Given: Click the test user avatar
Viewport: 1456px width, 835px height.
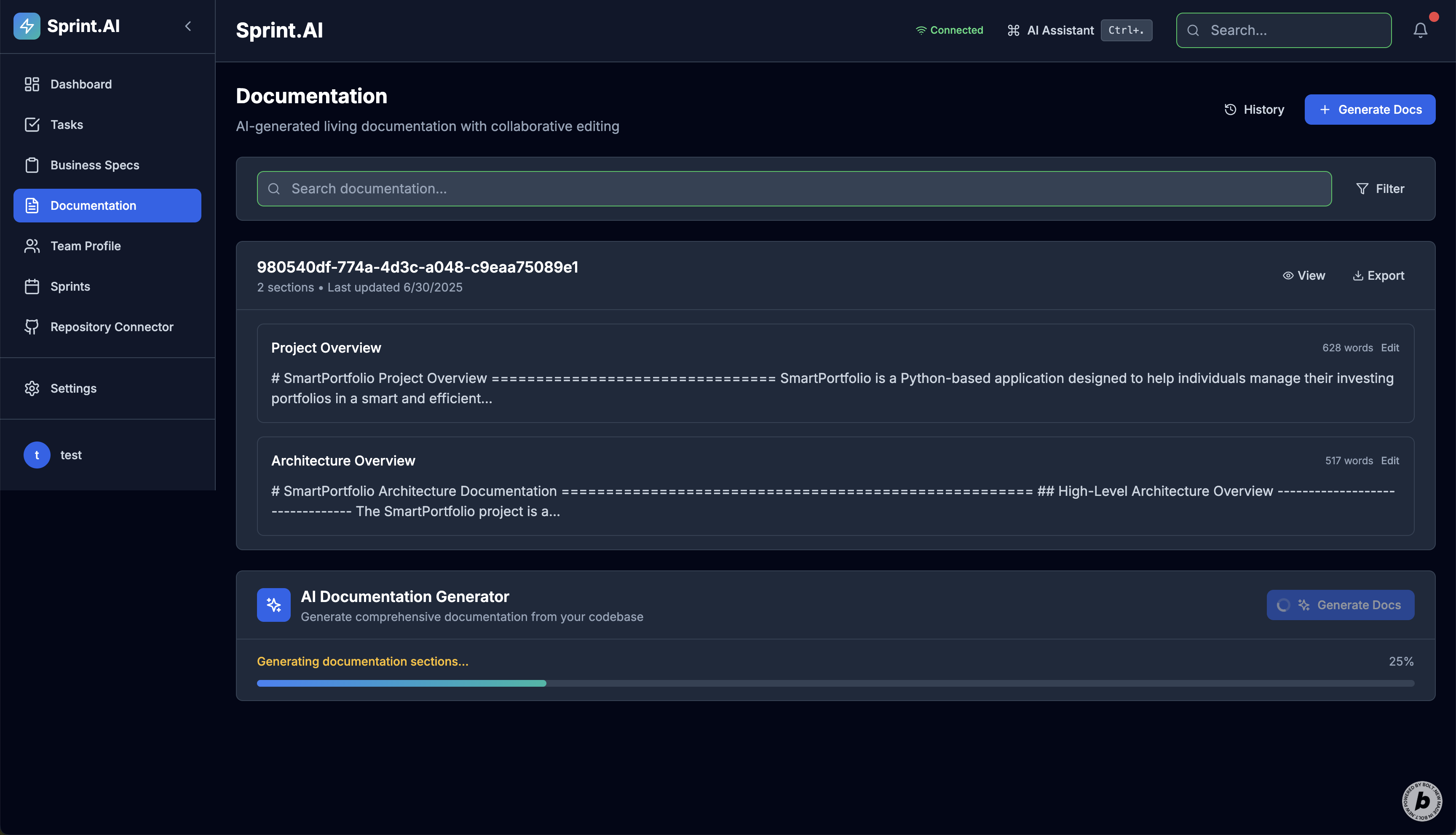Looking at the screenshot, I should pyautogui.click(x=37, y=455).
